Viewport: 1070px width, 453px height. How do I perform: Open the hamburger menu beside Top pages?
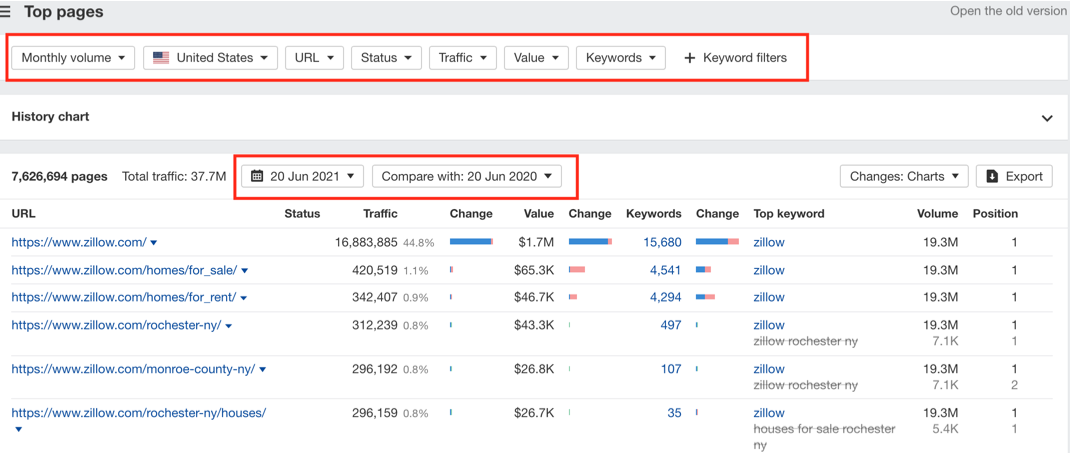pos(5,12)
